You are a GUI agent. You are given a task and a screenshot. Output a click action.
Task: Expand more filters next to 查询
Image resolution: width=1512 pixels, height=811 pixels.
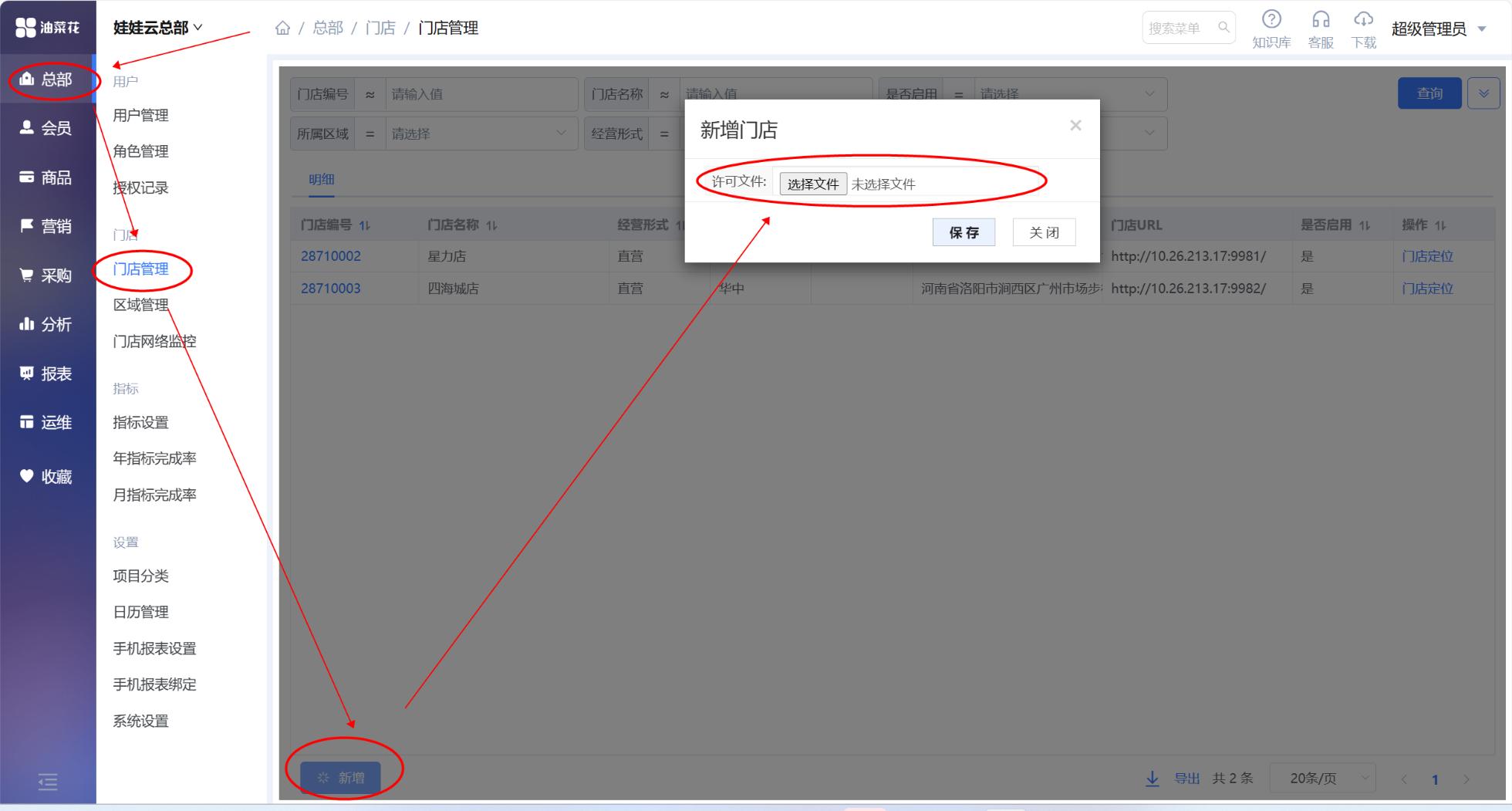tap(1483, 93)
